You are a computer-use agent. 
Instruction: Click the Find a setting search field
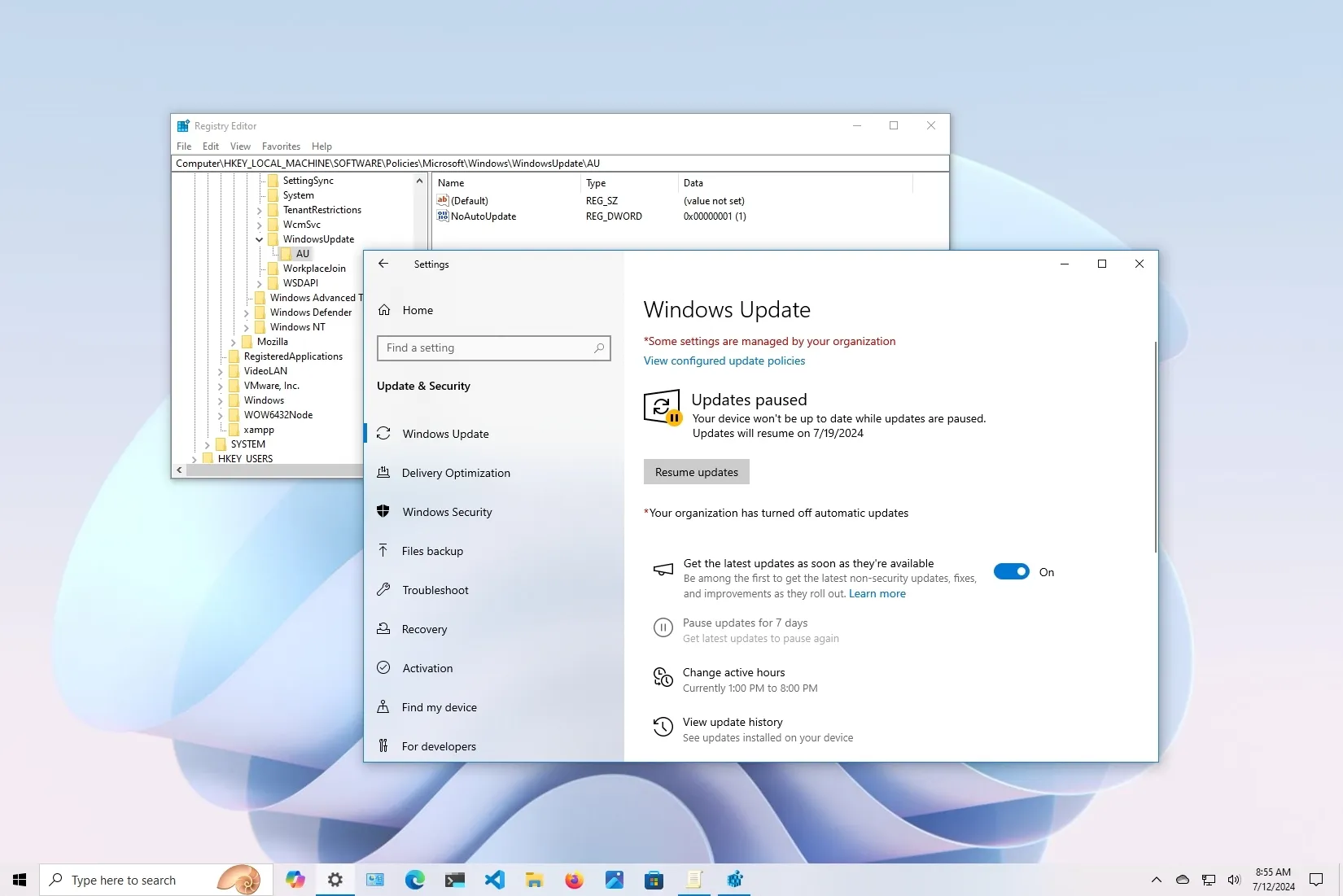(492, 347)
